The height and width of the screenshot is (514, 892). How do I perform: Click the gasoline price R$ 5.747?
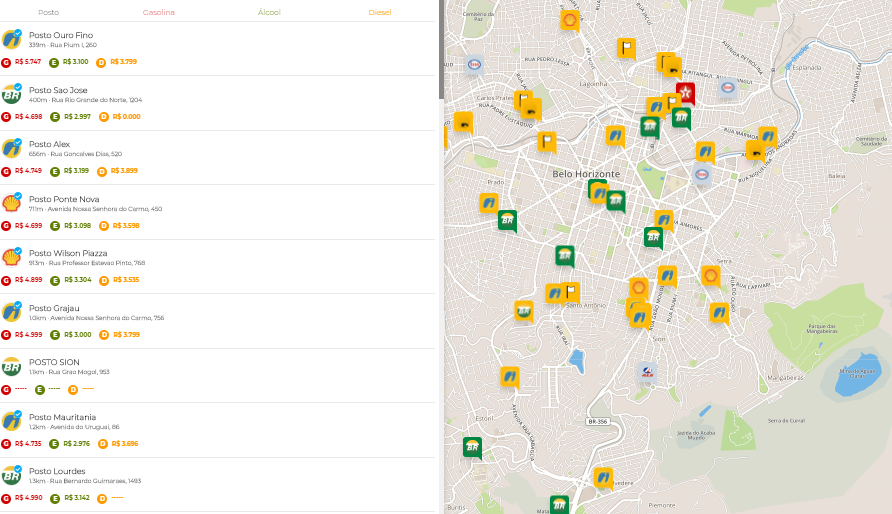point(28,62)
